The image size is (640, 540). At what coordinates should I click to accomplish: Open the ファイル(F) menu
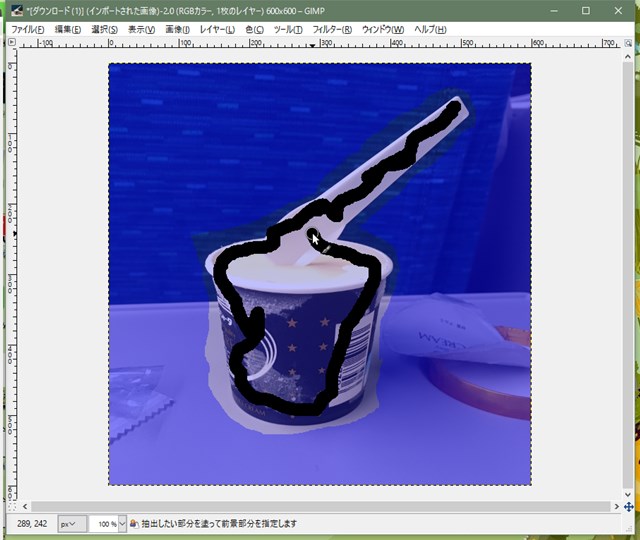[28, 29]
